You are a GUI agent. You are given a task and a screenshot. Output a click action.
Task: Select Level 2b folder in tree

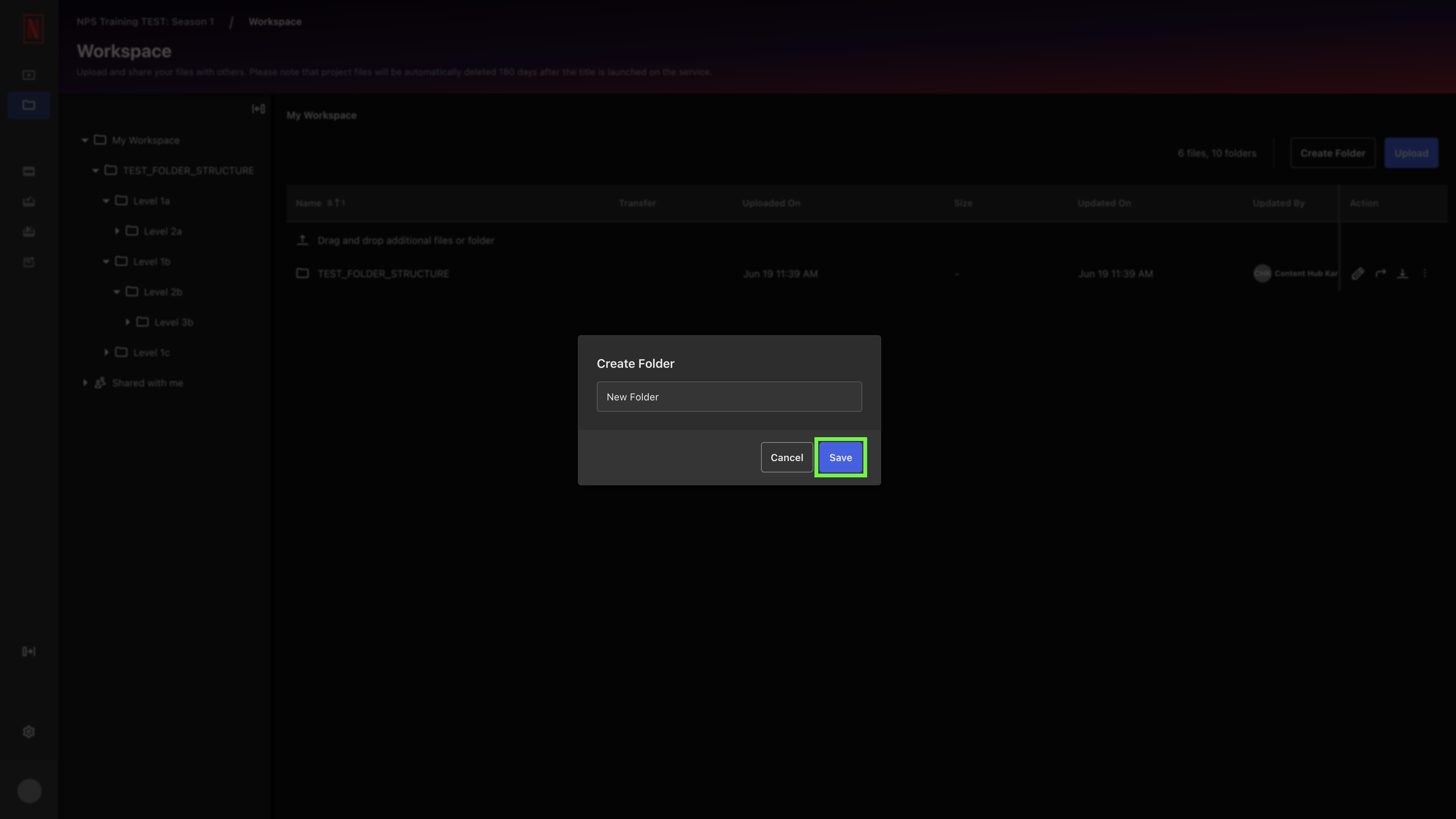[x=163, y=292]
